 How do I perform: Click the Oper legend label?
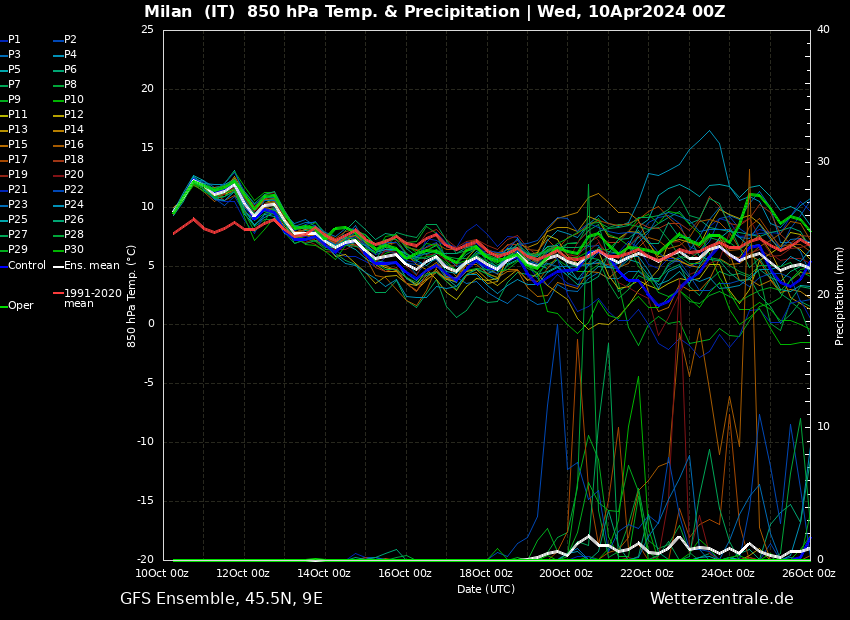point(21,306)
